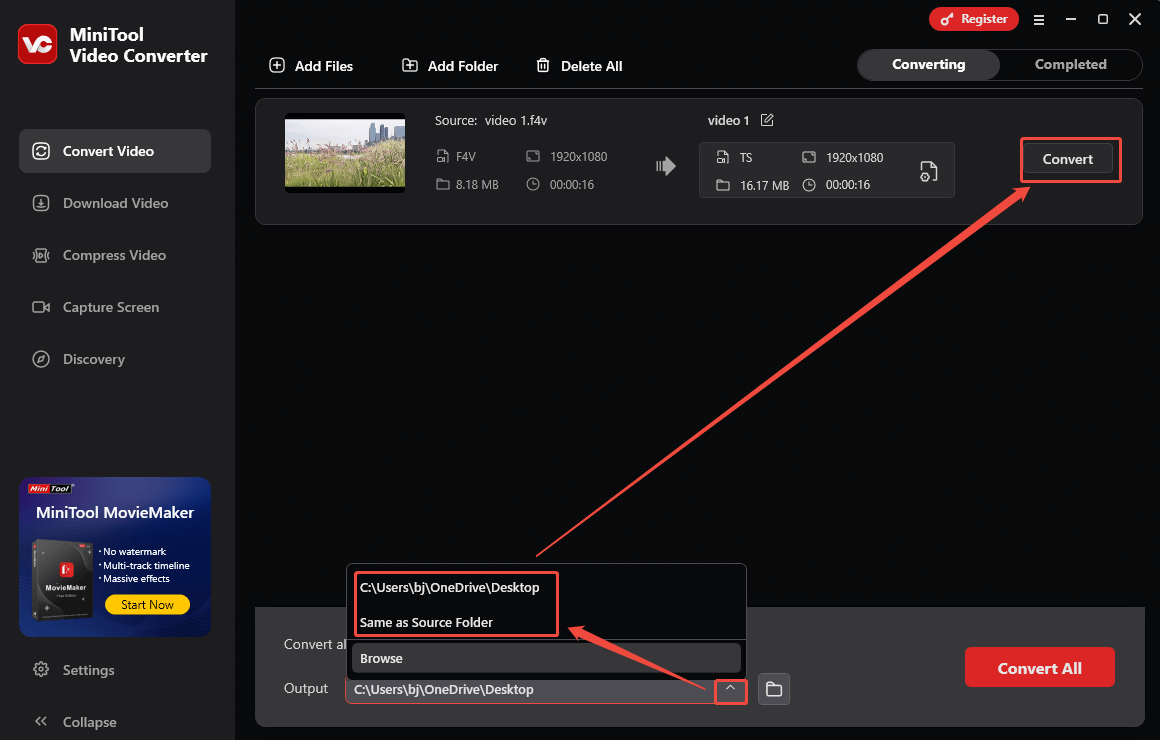This screenshot has height=740, width=1160.
Task: Click the source F4V format label
Action: click(465, 157)
